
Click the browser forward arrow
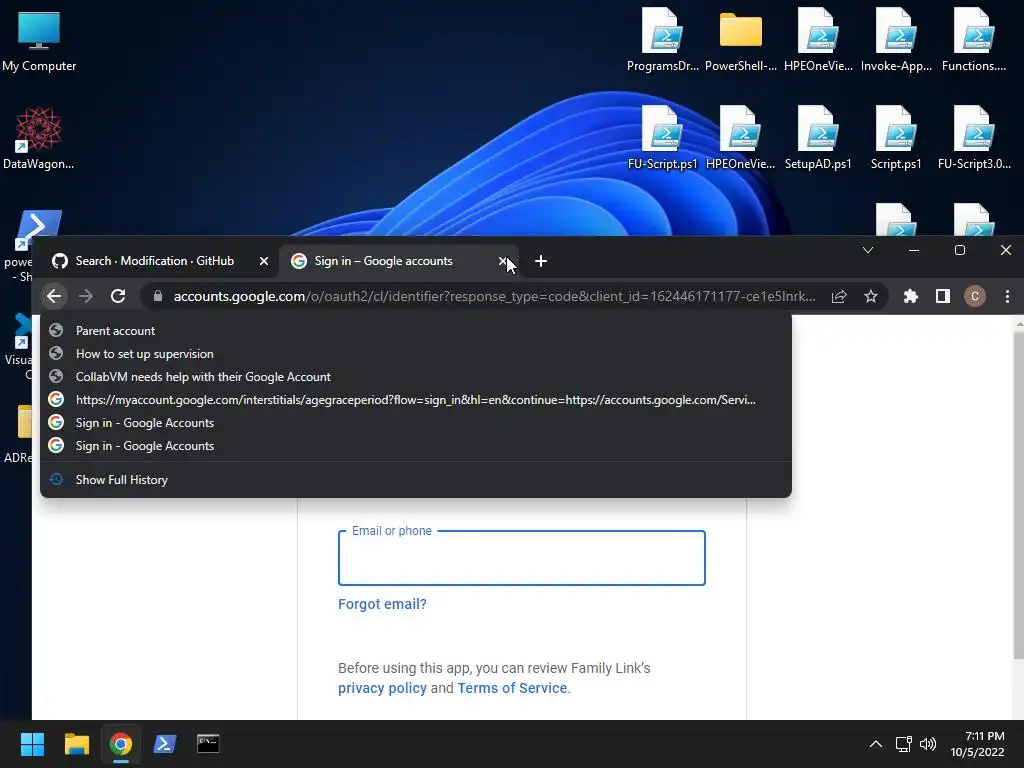86,296
